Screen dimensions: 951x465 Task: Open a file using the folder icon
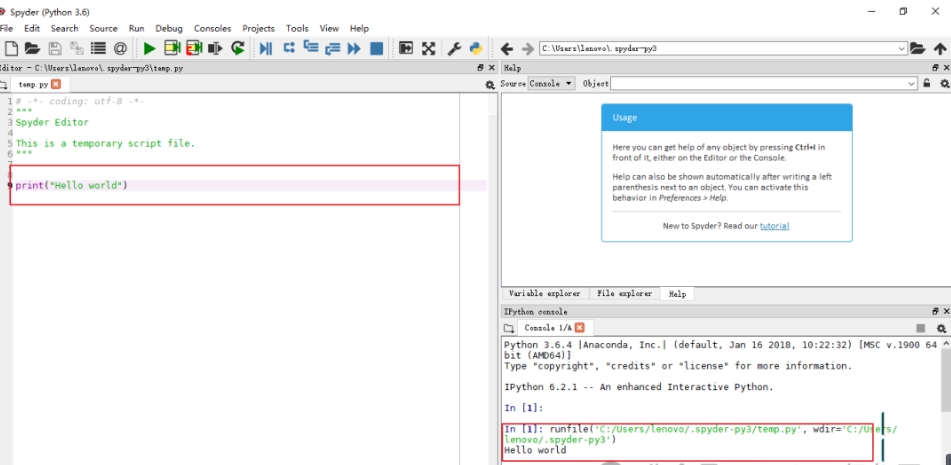pyautogui.click(x=32, y=48)
